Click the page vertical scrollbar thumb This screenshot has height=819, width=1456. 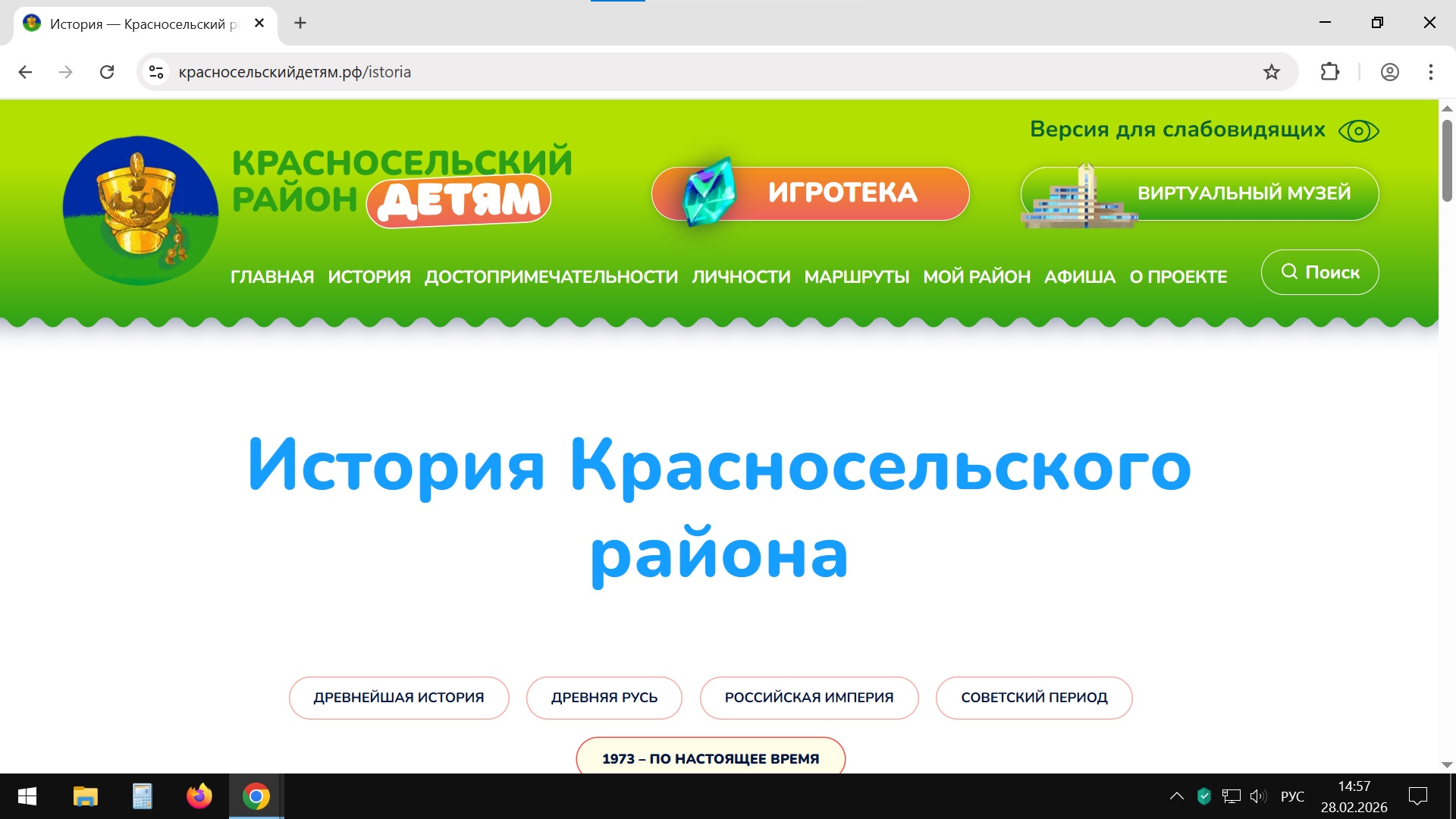[1447, 159]
